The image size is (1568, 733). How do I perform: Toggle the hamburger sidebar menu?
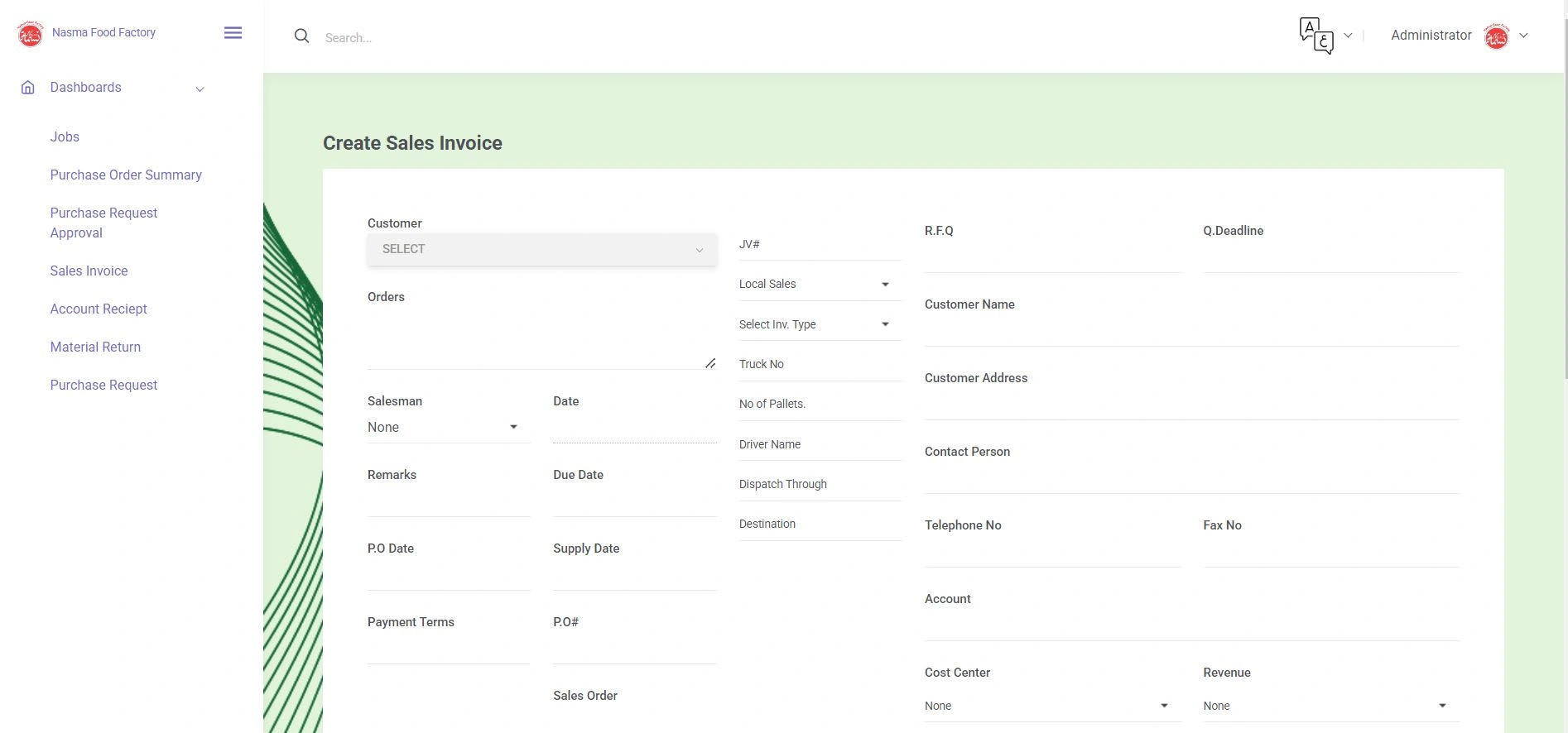[233, 33]
